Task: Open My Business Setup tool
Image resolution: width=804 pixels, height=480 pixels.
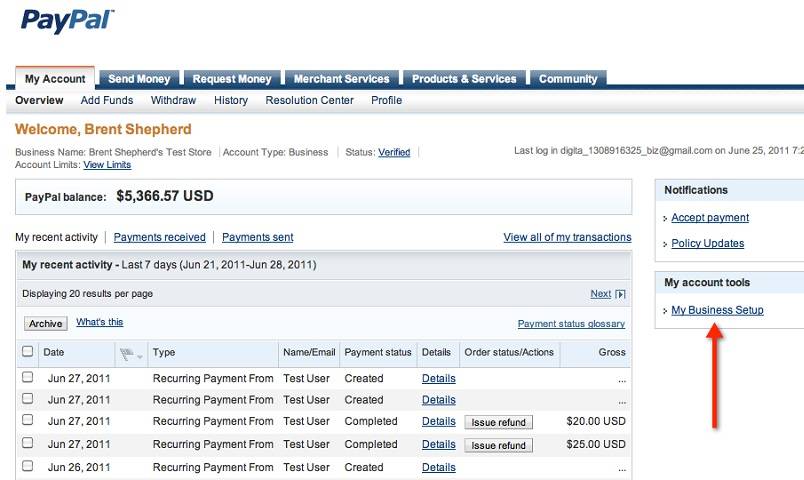Action: (x=717, y=310)
